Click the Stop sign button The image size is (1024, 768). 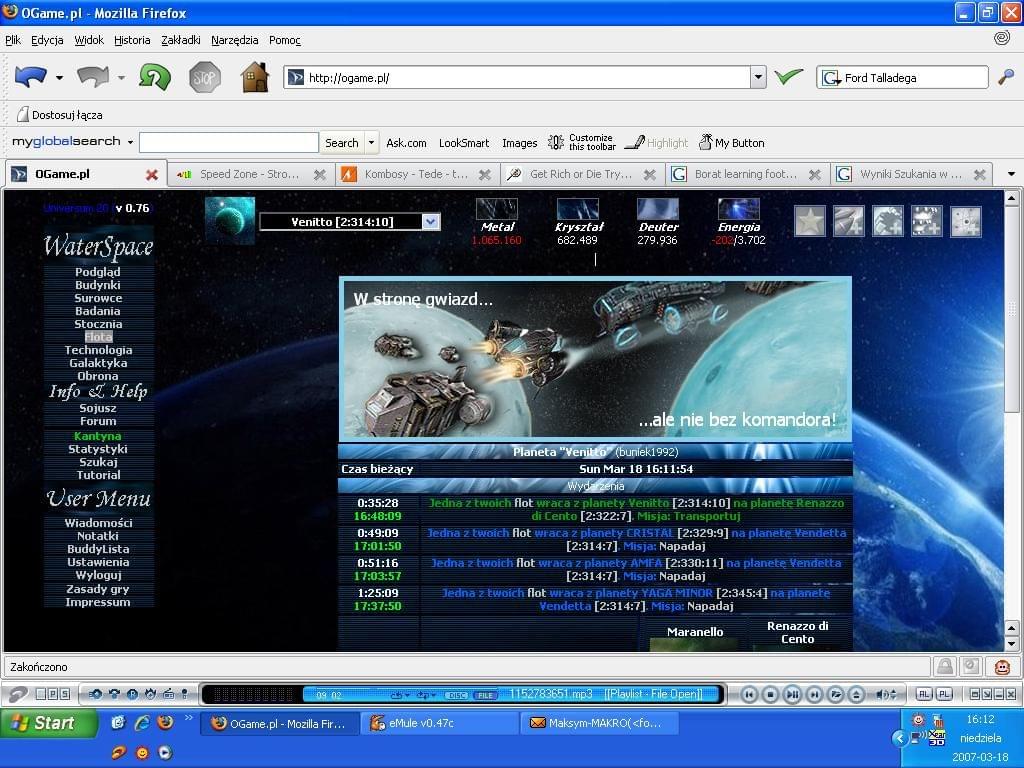tap(204, 78)
